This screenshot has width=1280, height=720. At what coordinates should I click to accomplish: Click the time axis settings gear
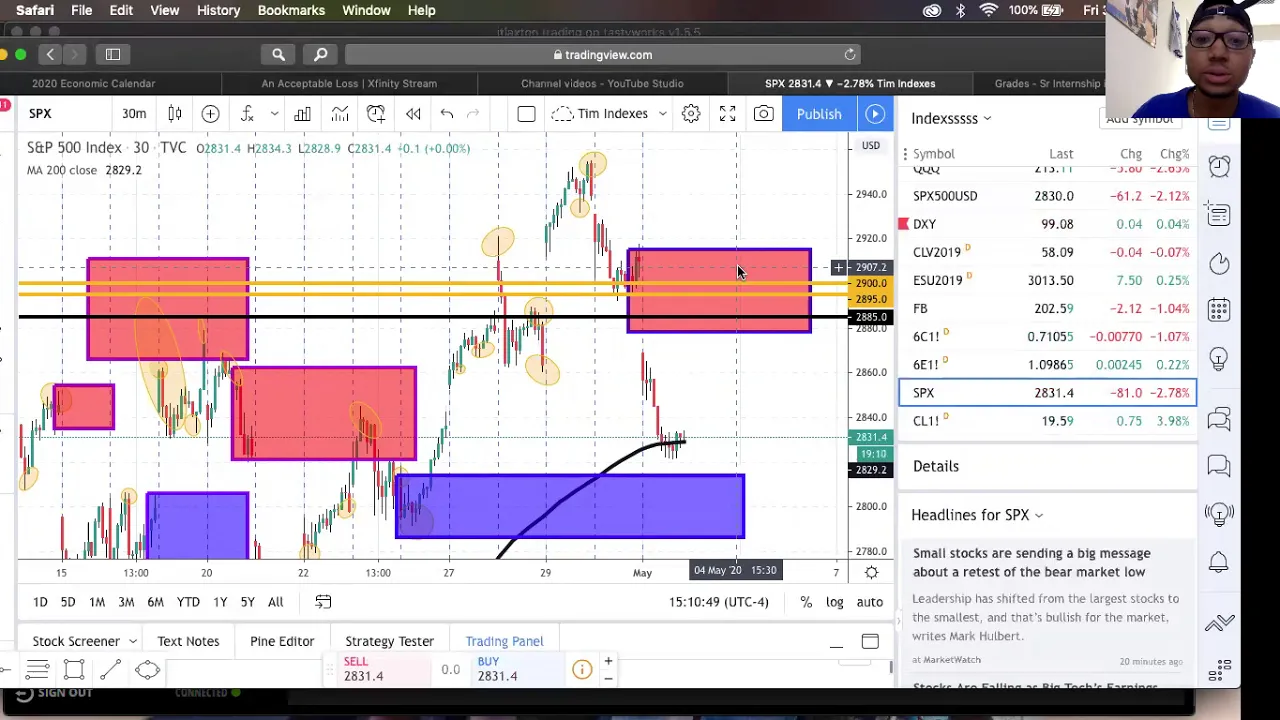pos(871,572)
